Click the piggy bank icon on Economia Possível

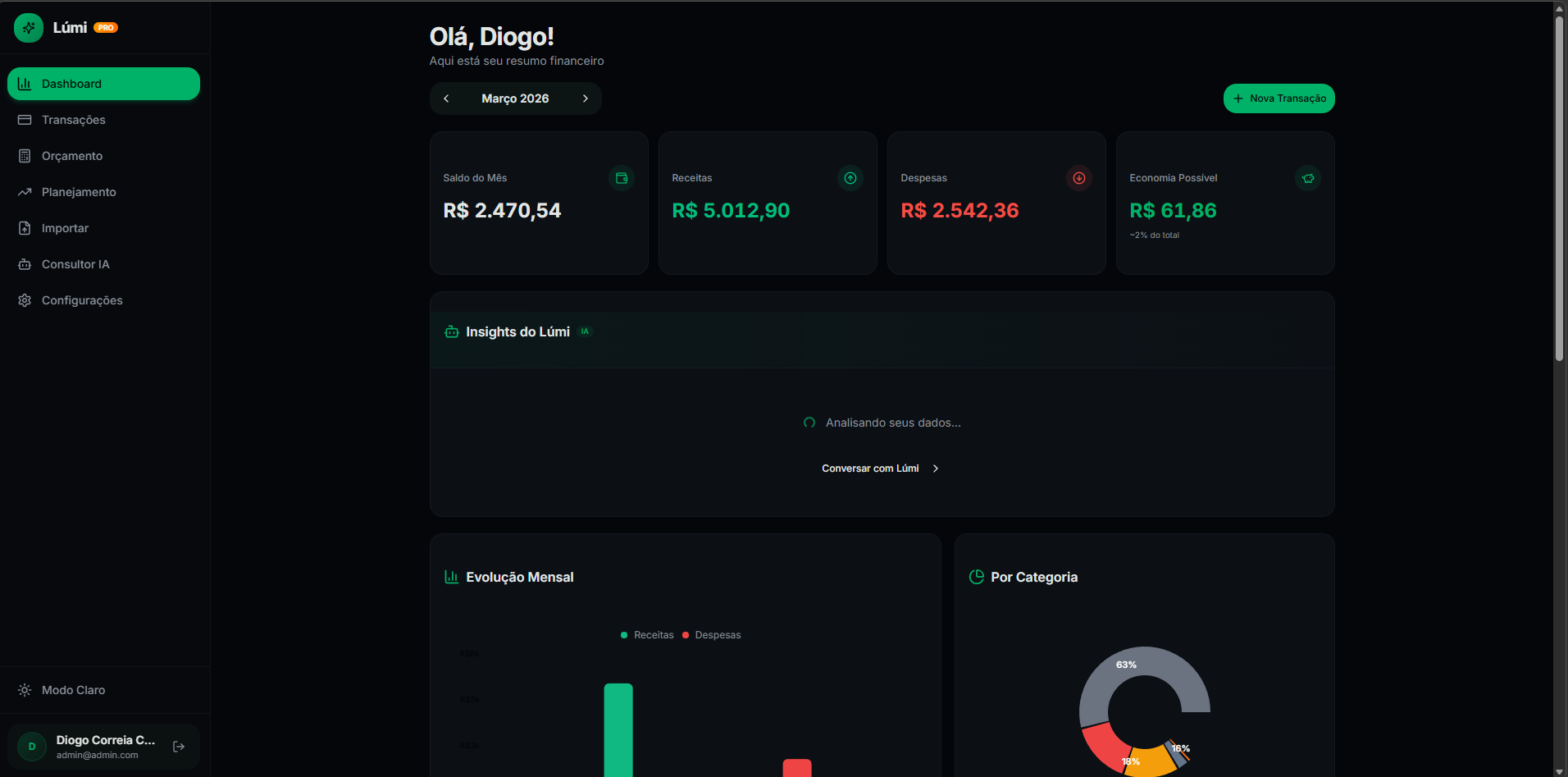pos(1308,178)
